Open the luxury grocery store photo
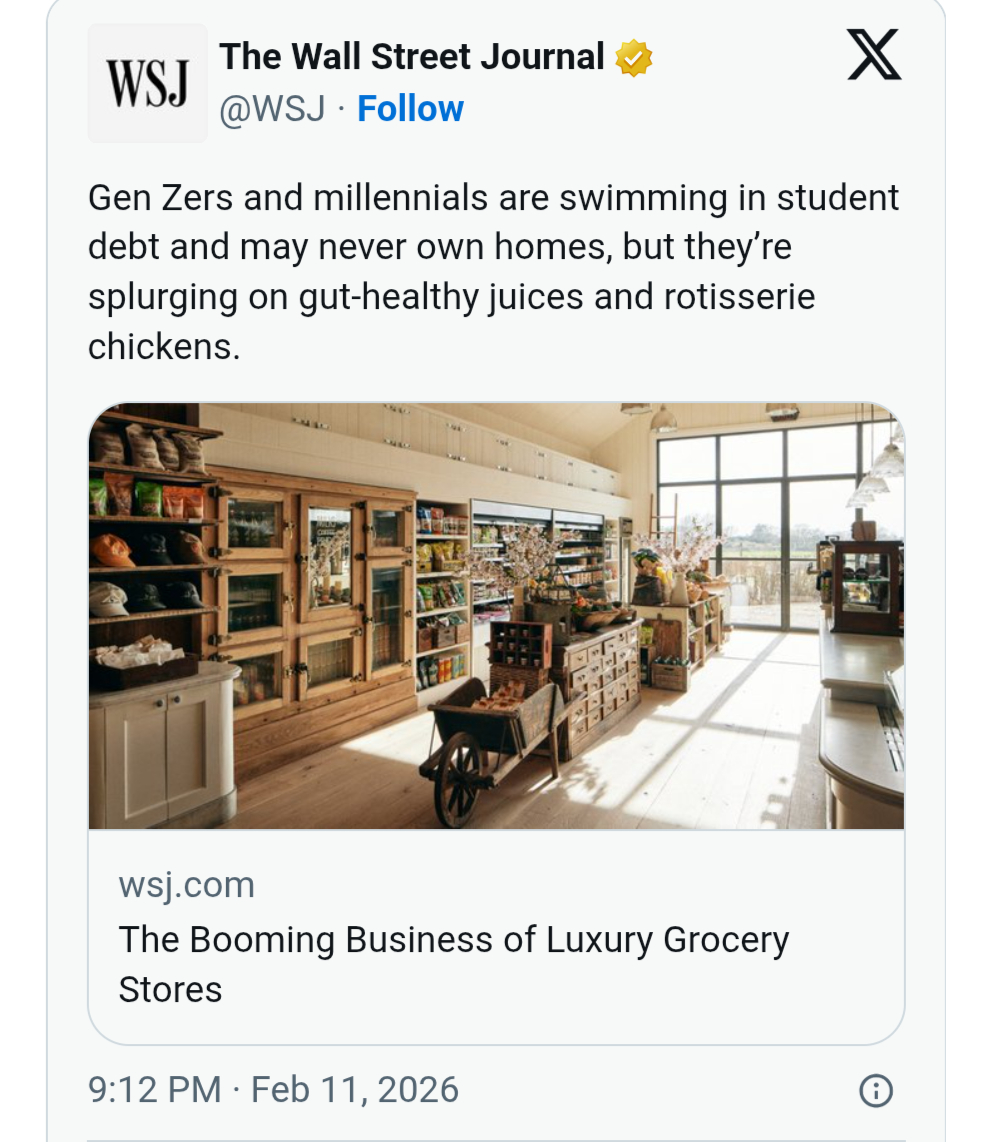The image size is (989, 1142). (496, 616)
